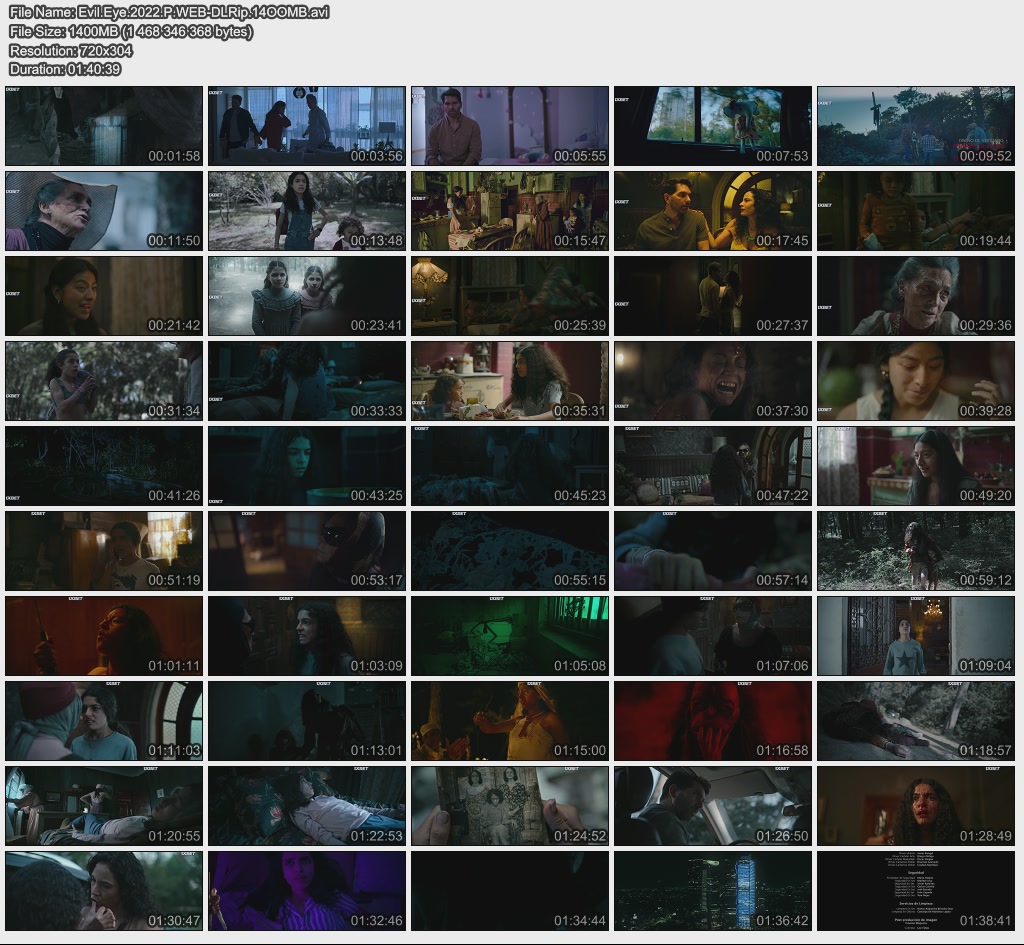Open the old photograph frame at 01:24:52
The image size is (1024, 945).
tap(509, 806)
